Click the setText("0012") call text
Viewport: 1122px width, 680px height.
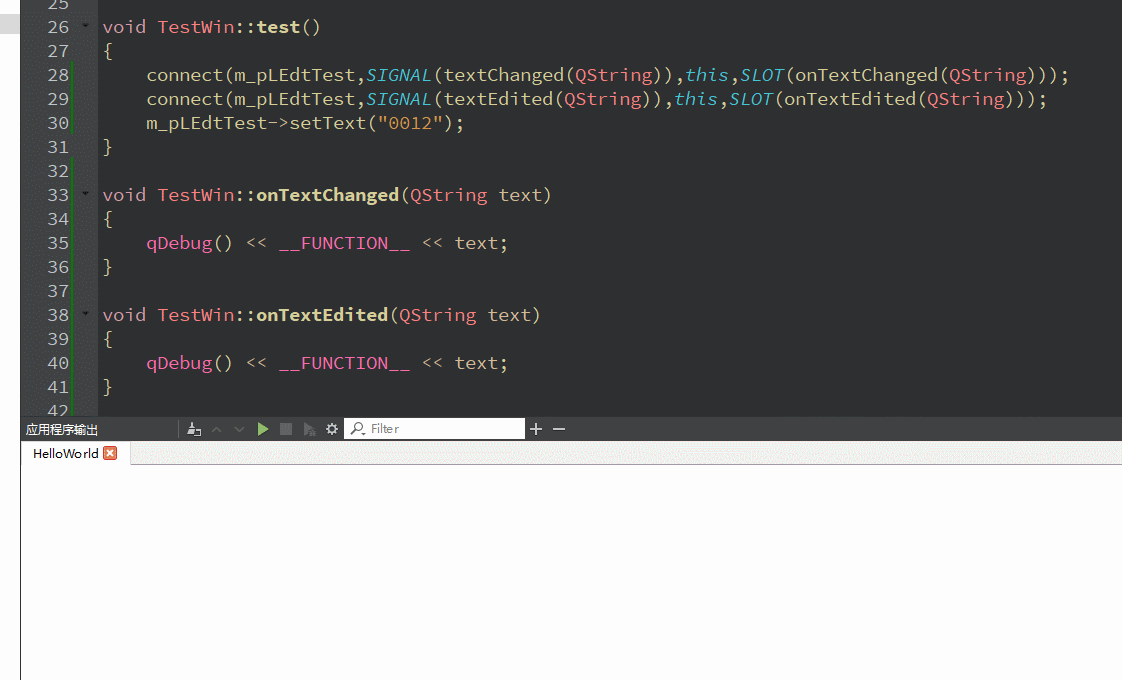coord(371,123)
